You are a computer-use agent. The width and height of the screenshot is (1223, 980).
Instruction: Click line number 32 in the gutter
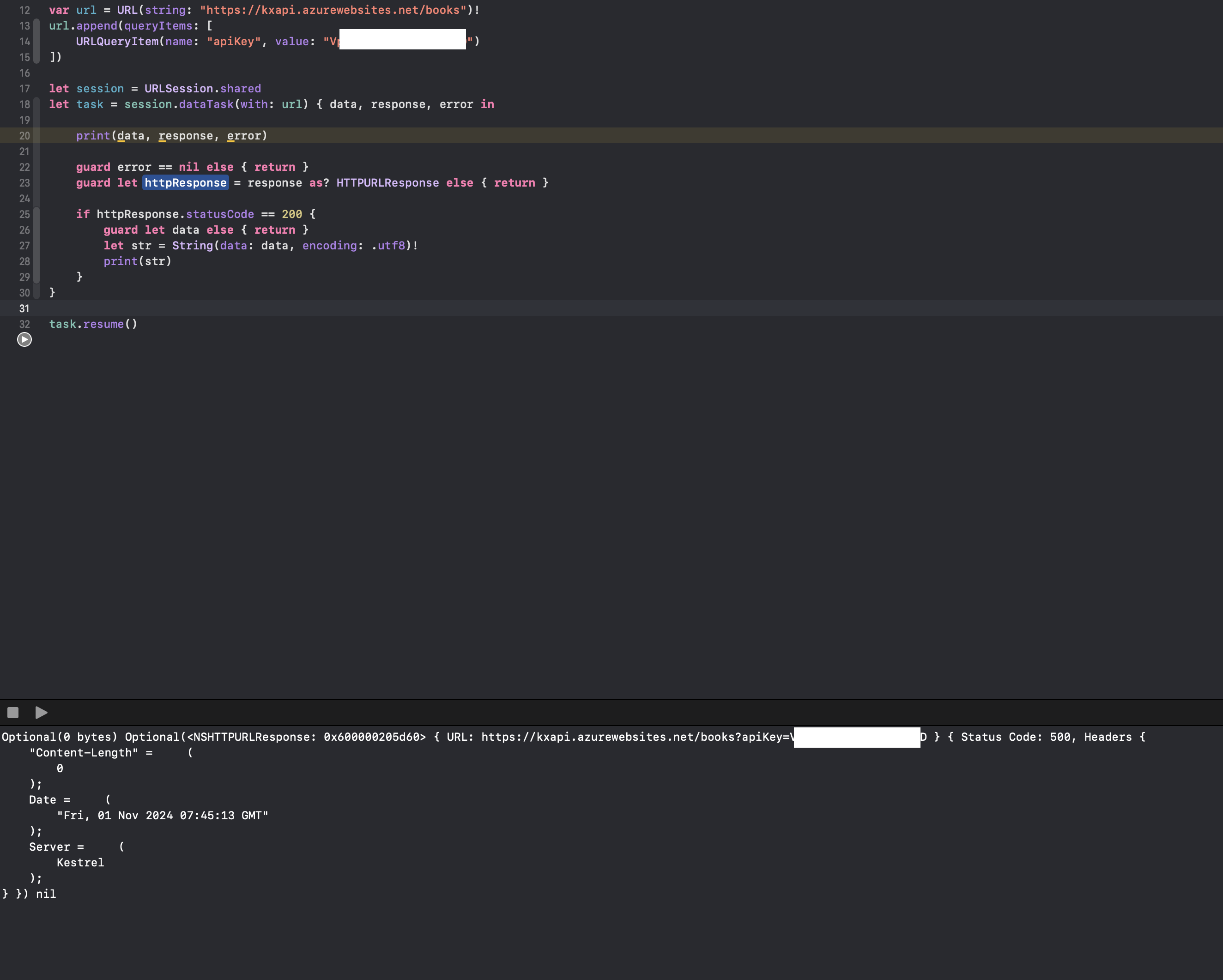point(24,324)
